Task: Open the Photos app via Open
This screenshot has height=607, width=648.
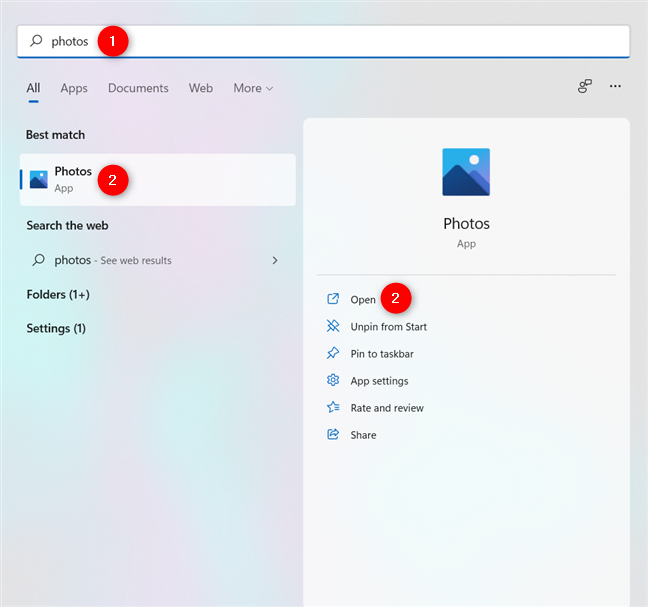Action: [x=363, y=300]
